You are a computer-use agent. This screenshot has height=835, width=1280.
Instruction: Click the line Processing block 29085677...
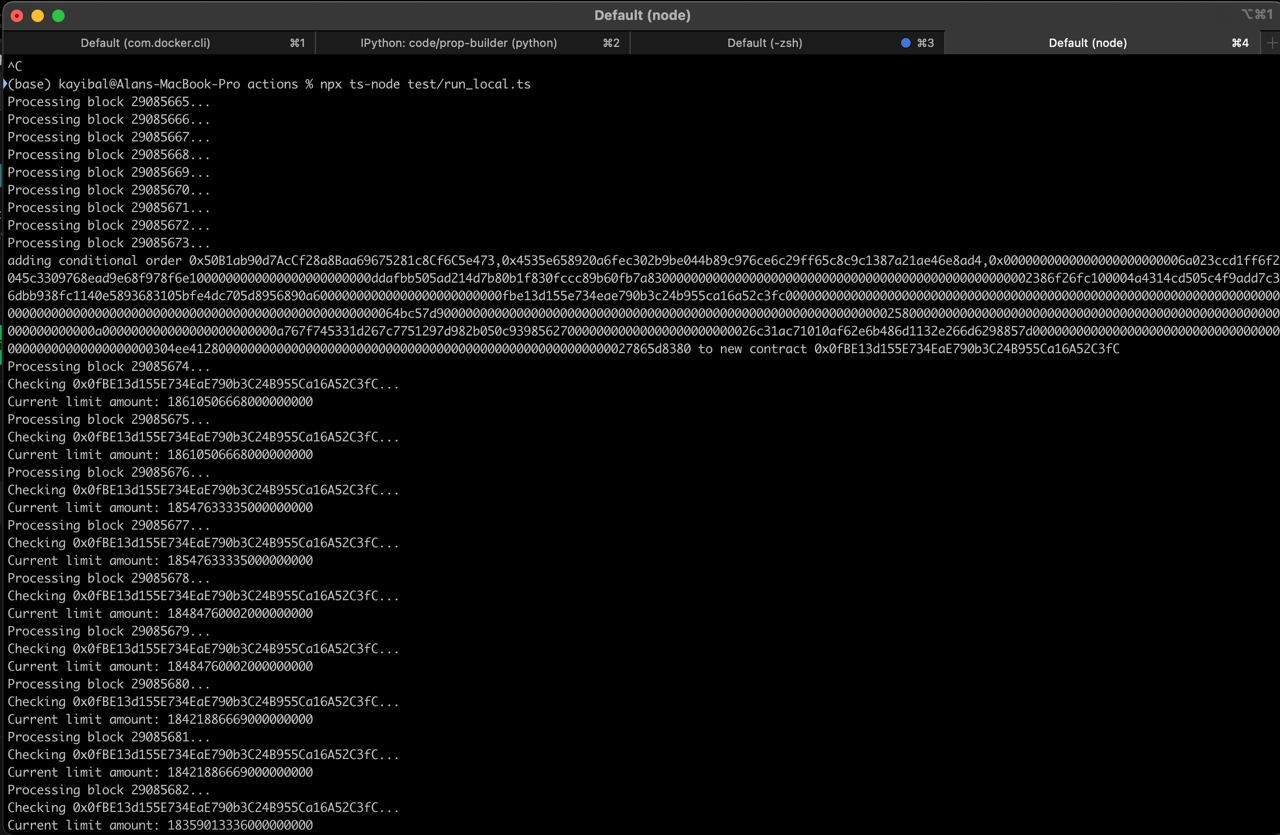coord(109,525)
